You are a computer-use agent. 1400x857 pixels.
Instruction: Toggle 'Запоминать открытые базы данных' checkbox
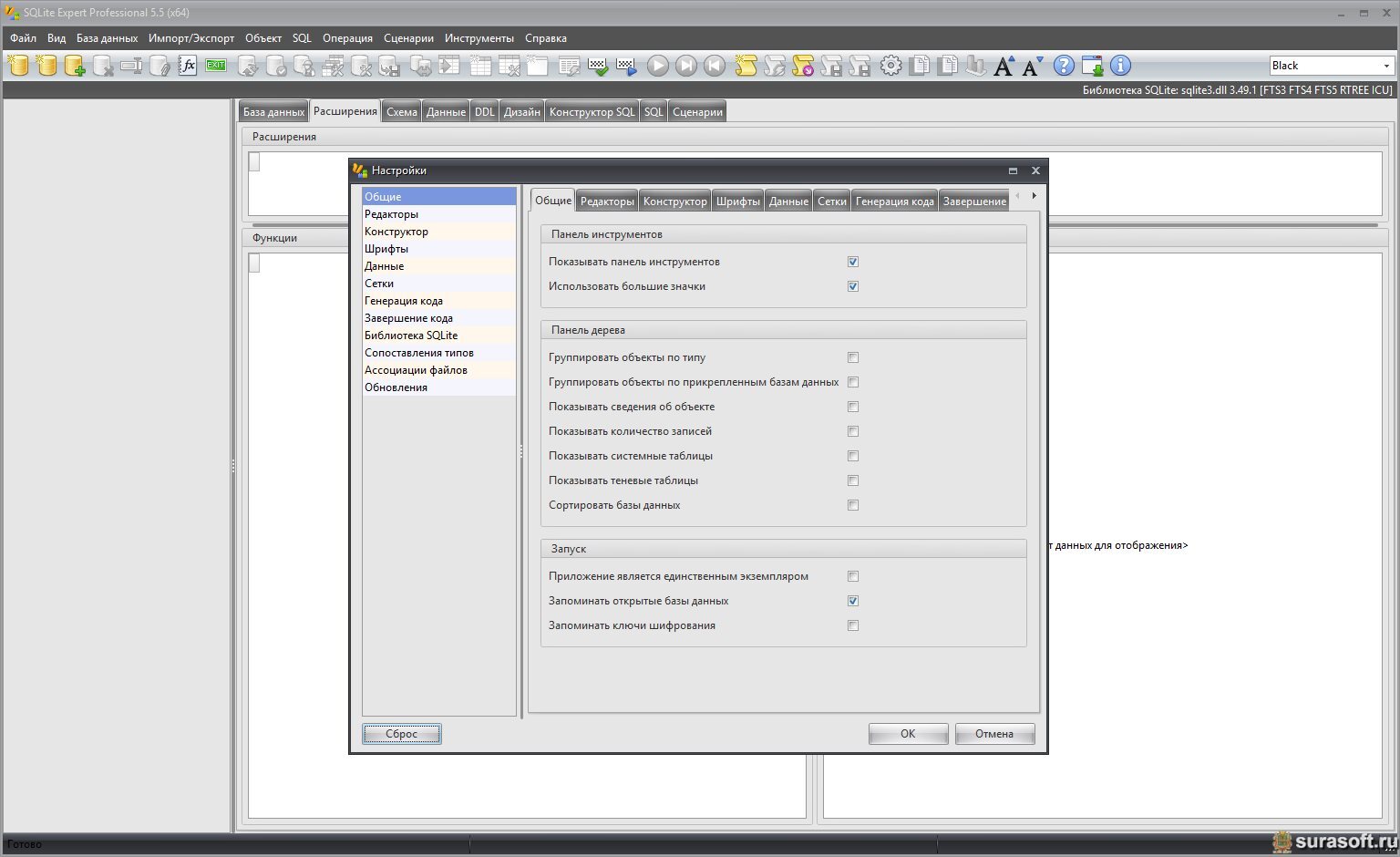[x=853, y=601]
